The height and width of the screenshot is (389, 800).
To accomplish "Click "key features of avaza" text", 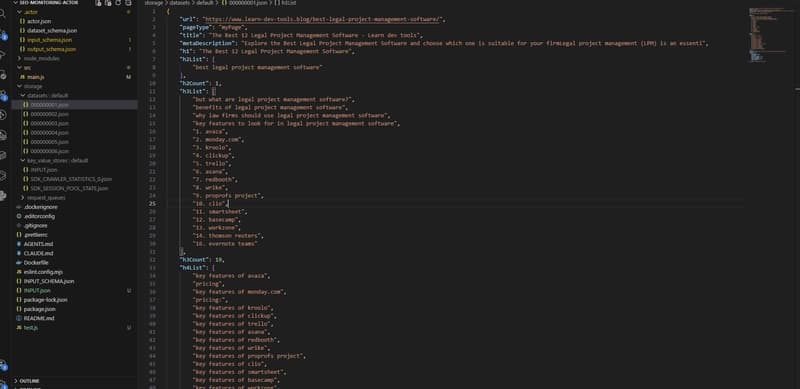I will (x=230, y=276).
